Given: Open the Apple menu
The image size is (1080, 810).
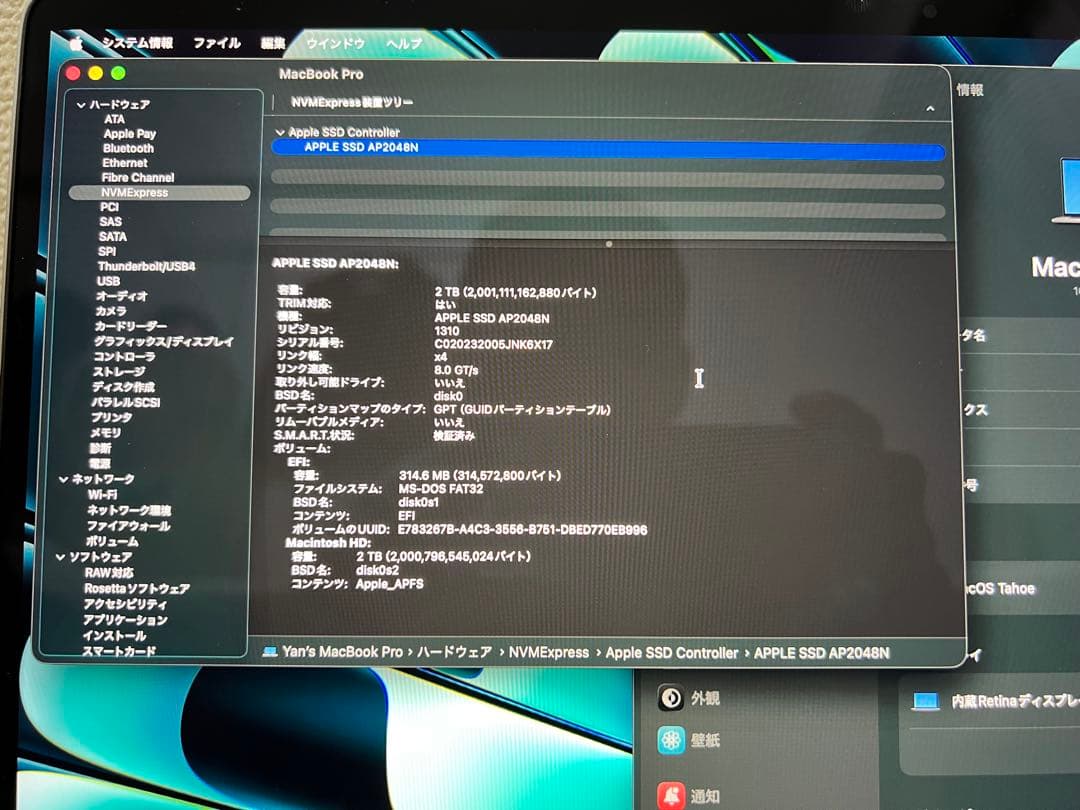Looking at the screenshot, I should pos(74,43).
